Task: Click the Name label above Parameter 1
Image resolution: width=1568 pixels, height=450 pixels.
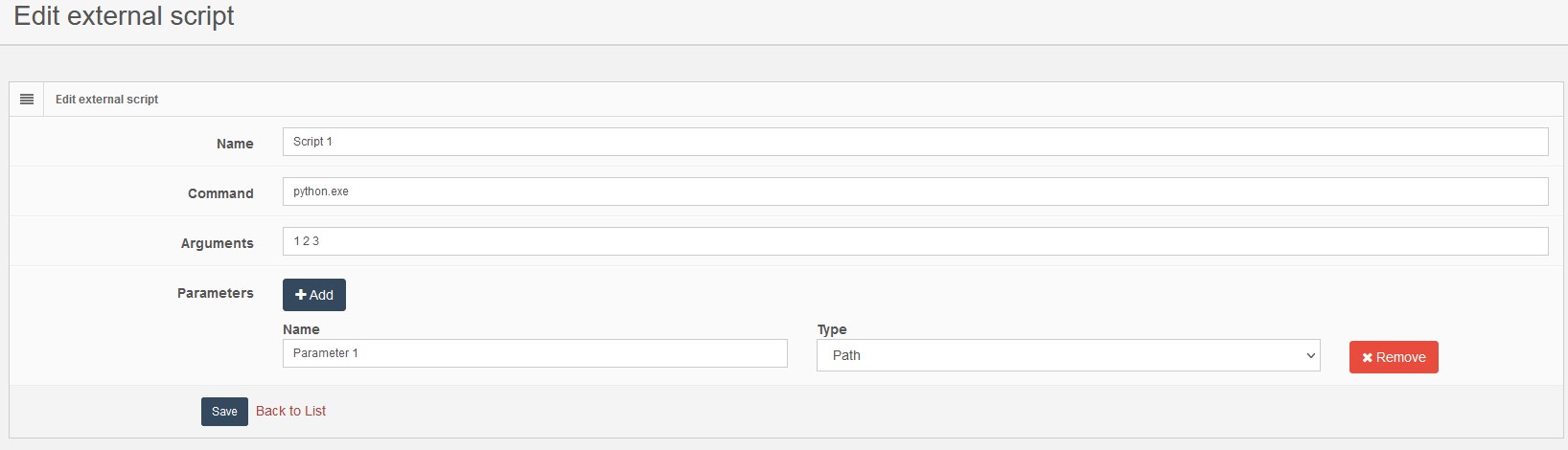Action: (301, 329)
